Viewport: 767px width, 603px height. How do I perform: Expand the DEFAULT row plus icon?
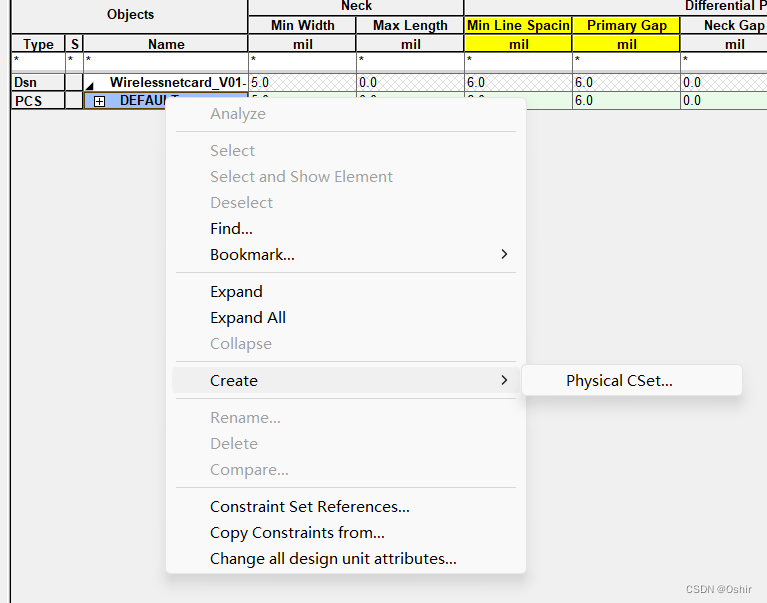(99, 101)
